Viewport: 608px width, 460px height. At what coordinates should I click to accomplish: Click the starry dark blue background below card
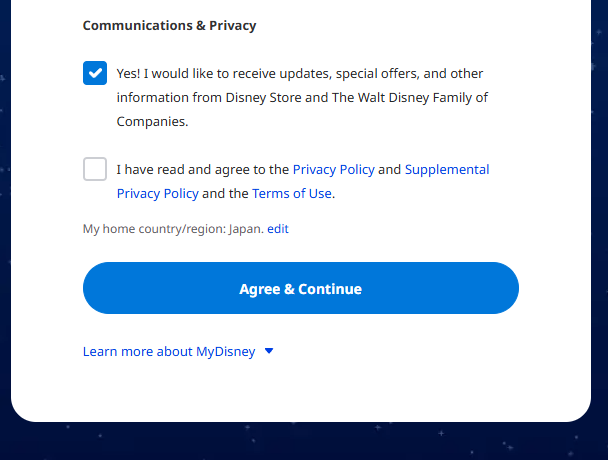[x=304, y=442]
